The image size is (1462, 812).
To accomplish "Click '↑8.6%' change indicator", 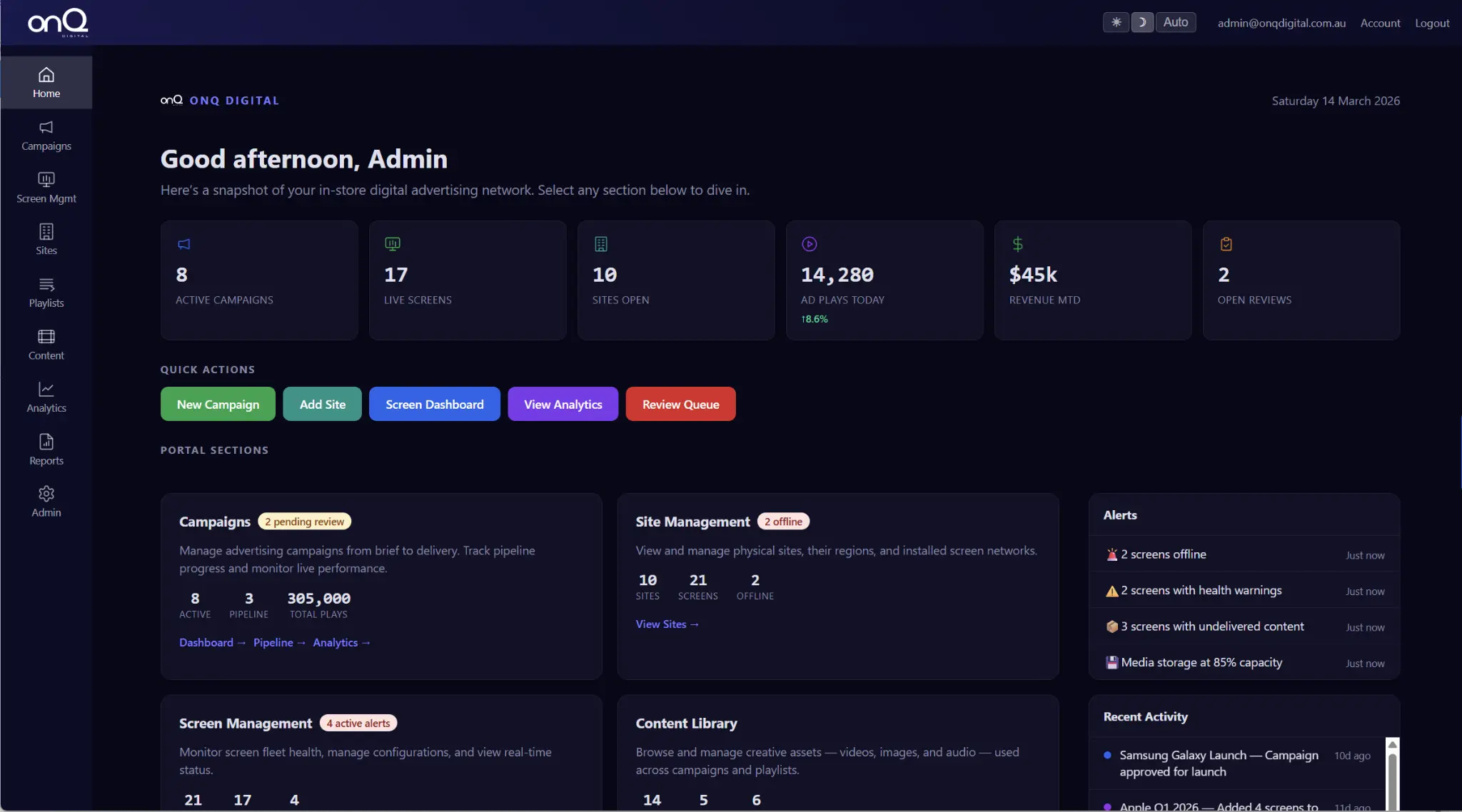I will [814, 319].
